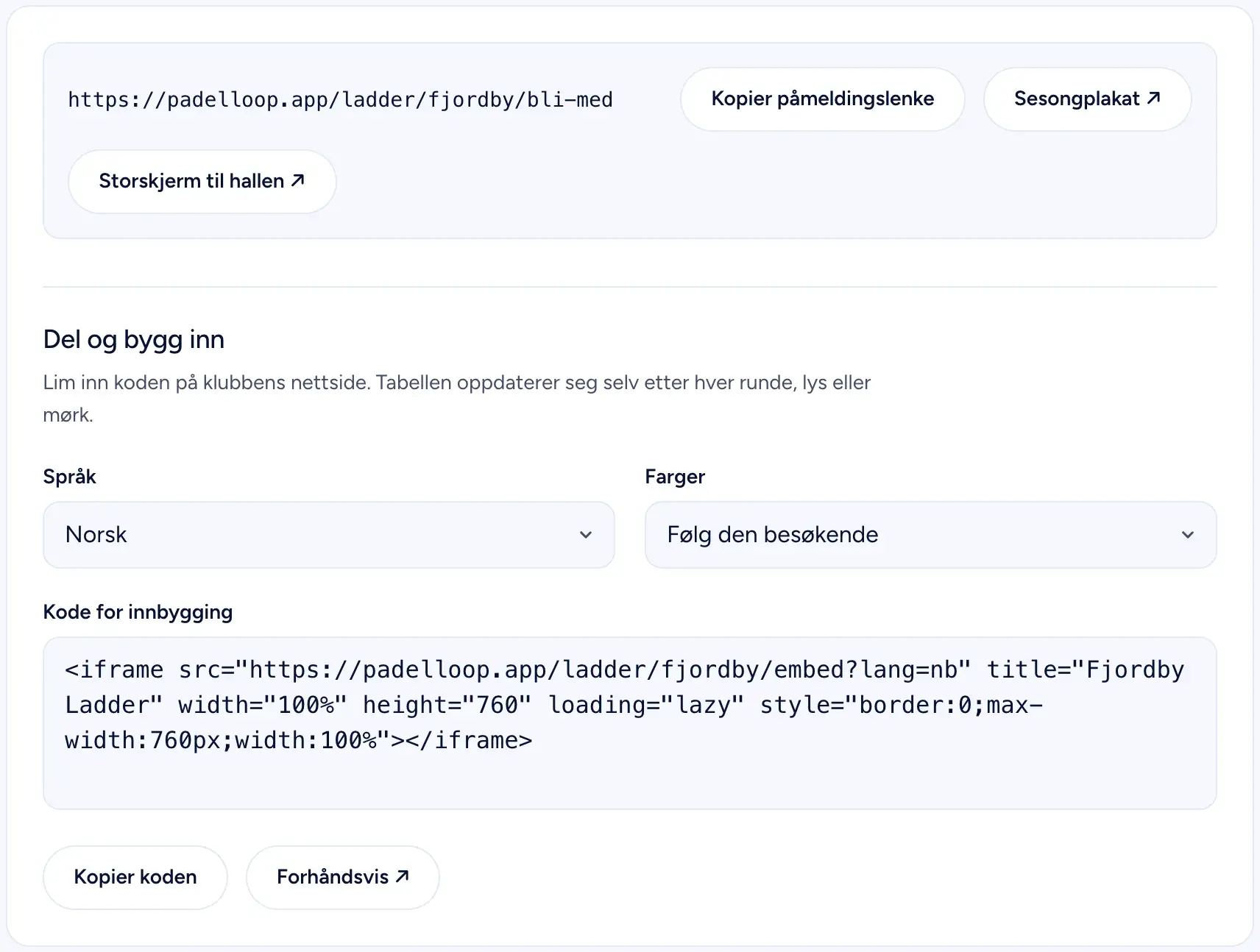
Task: Open the Sesongplakat poster
Action: click(x=1087, y=99)
